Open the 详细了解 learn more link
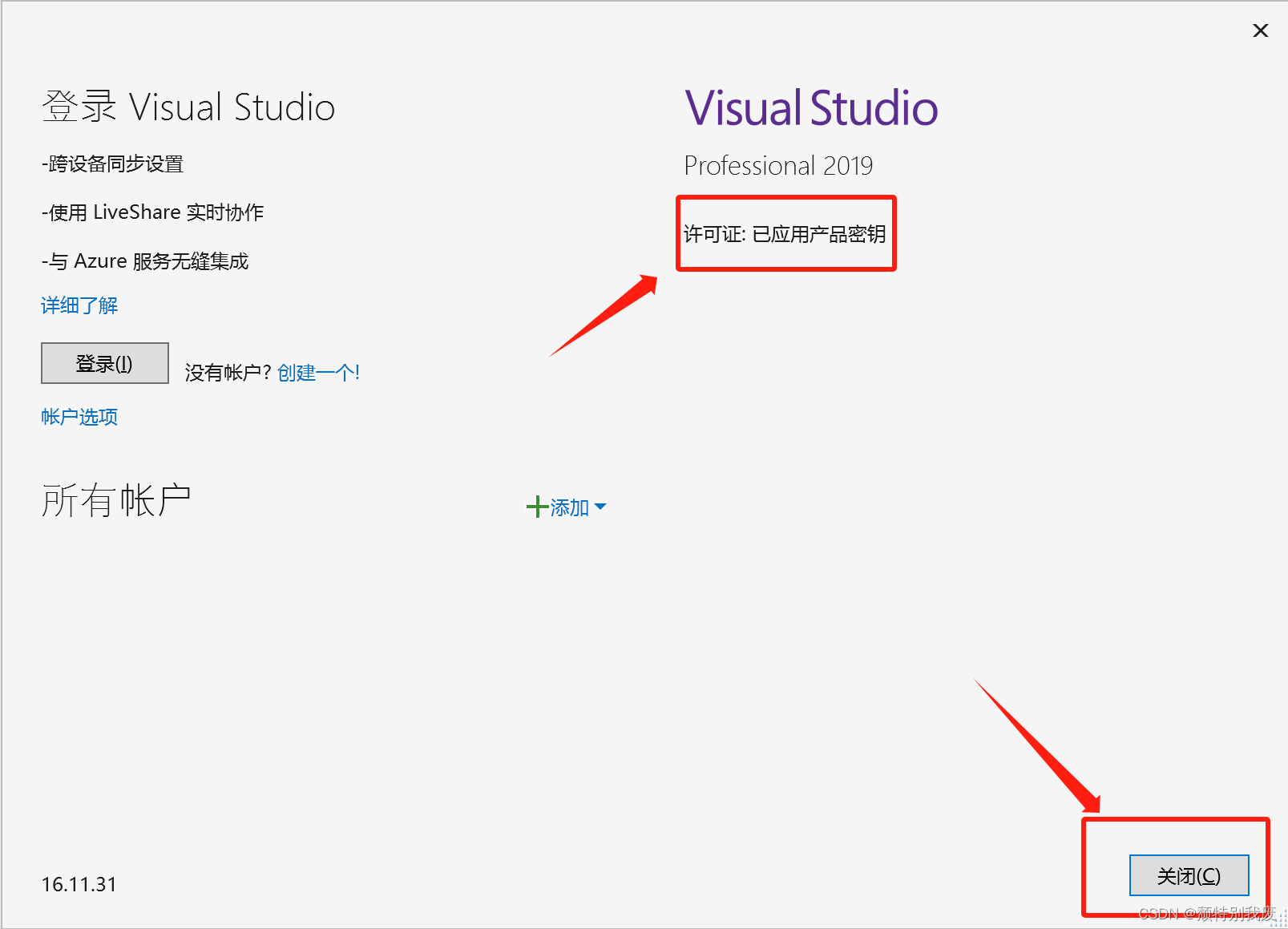This screenshot has width=1288, height=929. point(79,305)
